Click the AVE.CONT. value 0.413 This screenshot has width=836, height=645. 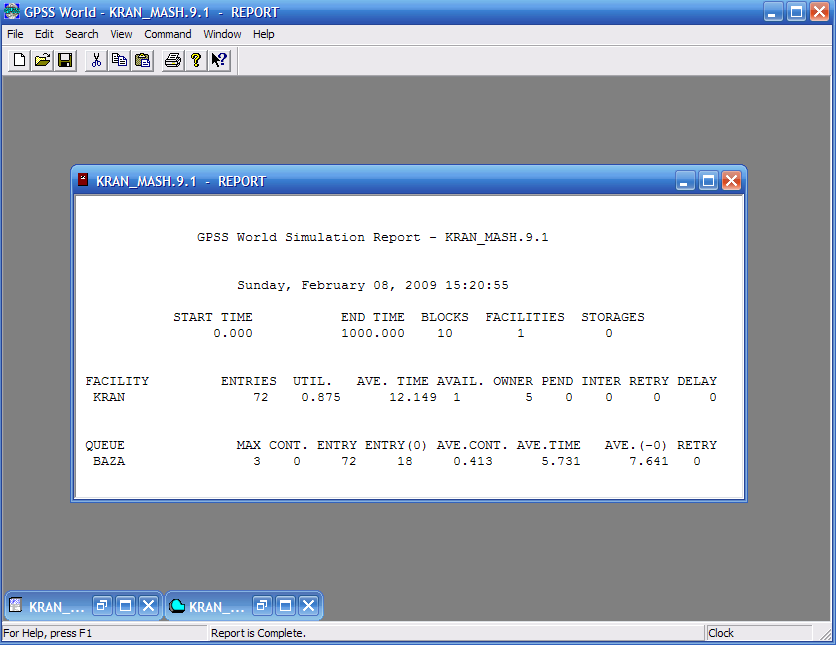473,461
